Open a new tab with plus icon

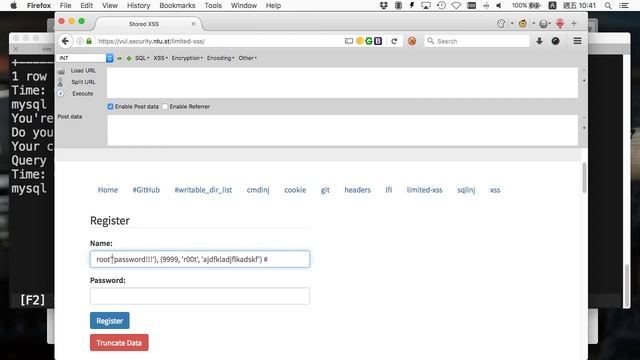574,24
